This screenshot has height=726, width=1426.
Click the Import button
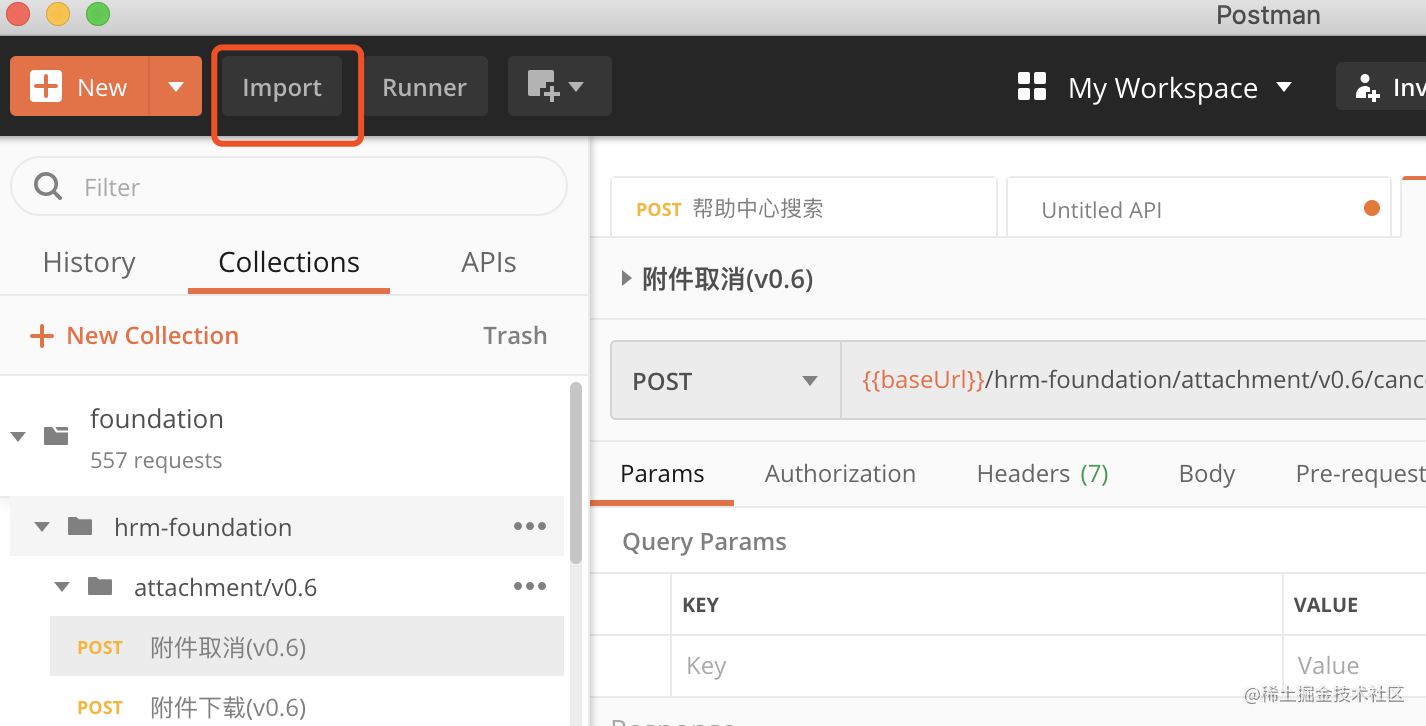[x=281, y=86]
